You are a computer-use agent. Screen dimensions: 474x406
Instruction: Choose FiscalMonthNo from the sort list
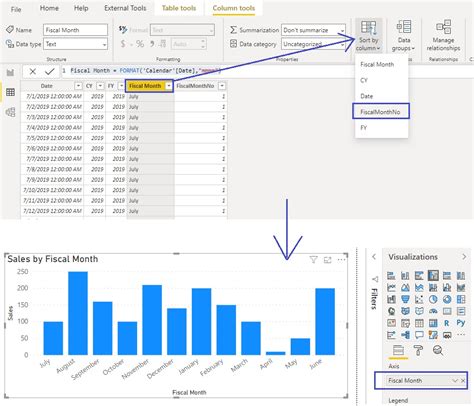coord(380,112)
